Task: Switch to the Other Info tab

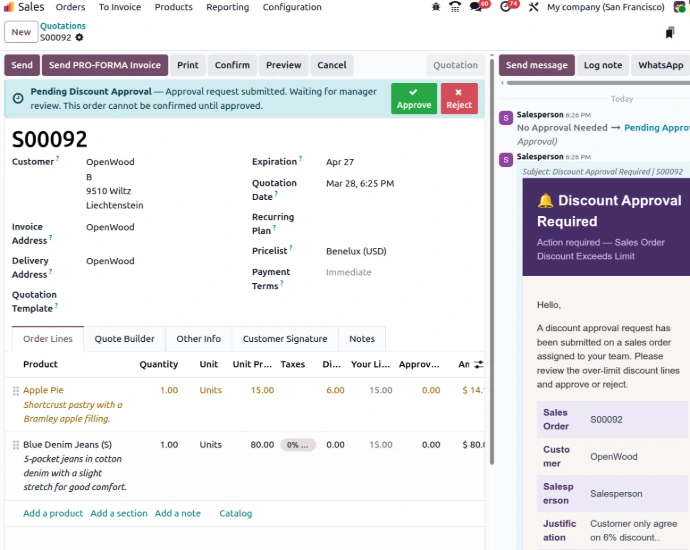Action: [198, 339]
